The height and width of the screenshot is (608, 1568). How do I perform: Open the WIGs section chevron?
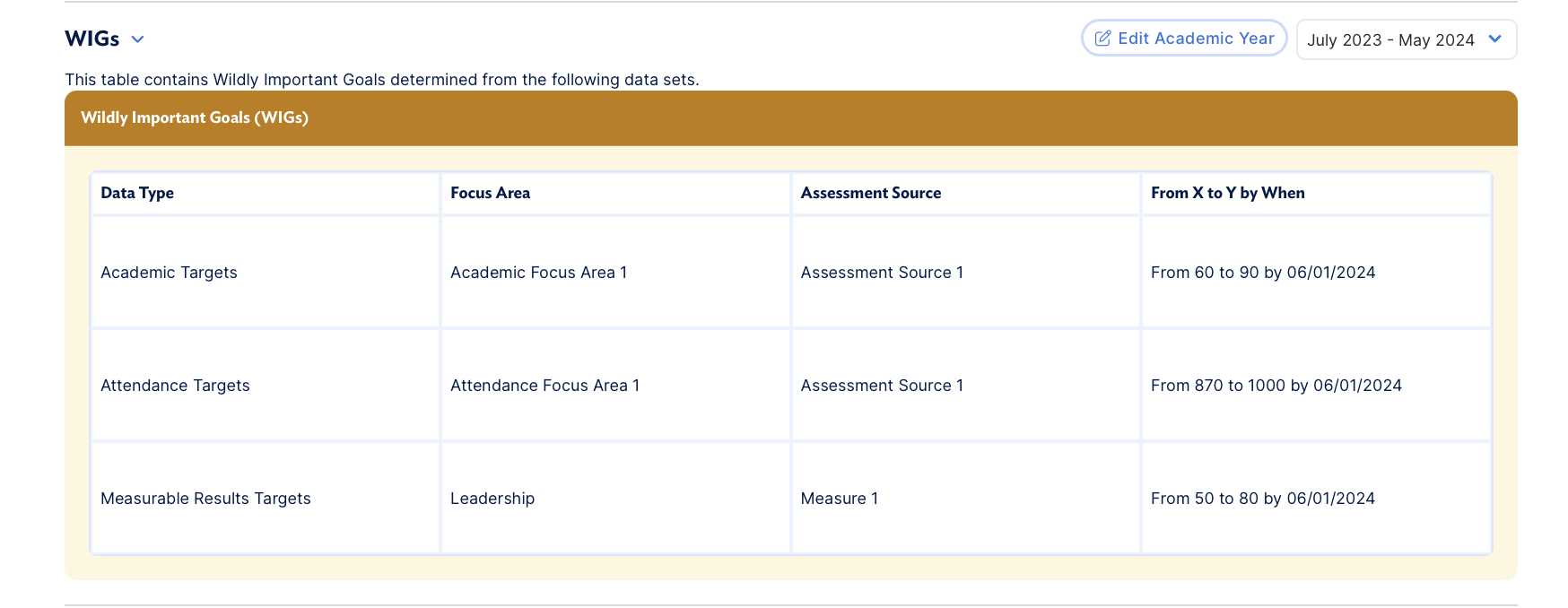pos(137,39)
